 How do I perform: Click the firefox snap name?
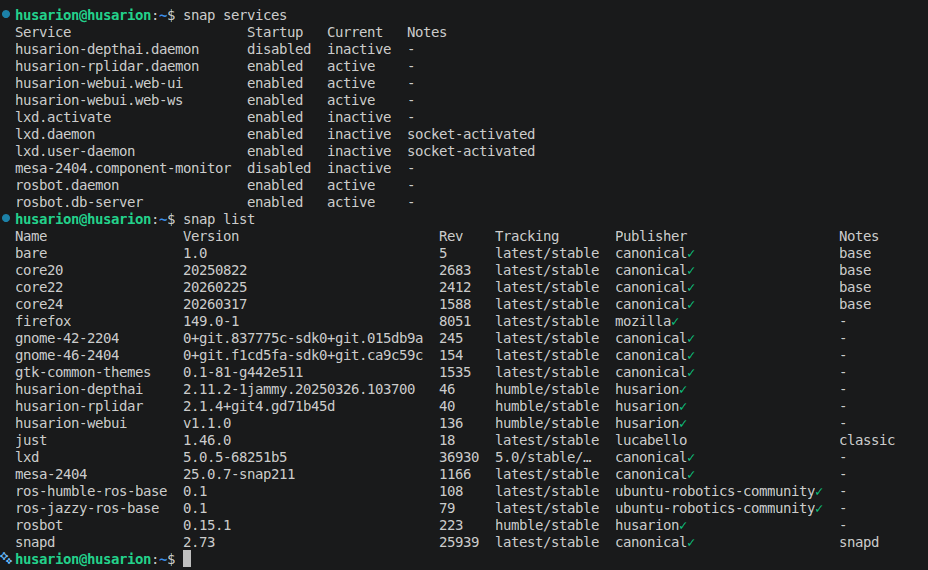click(43, 322)
